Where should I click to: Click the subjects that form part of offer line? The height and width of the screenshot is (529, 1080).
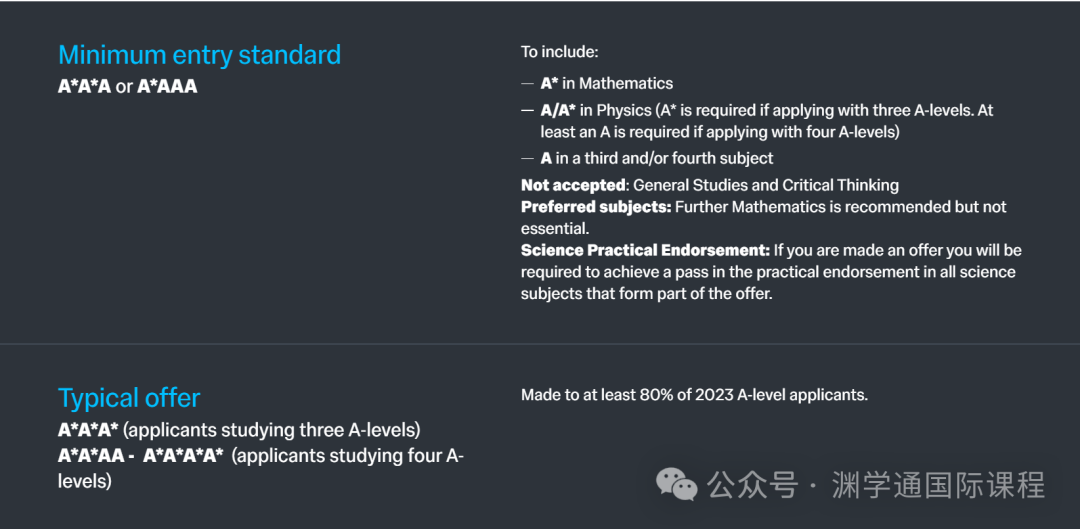click(x=646, y=293)
